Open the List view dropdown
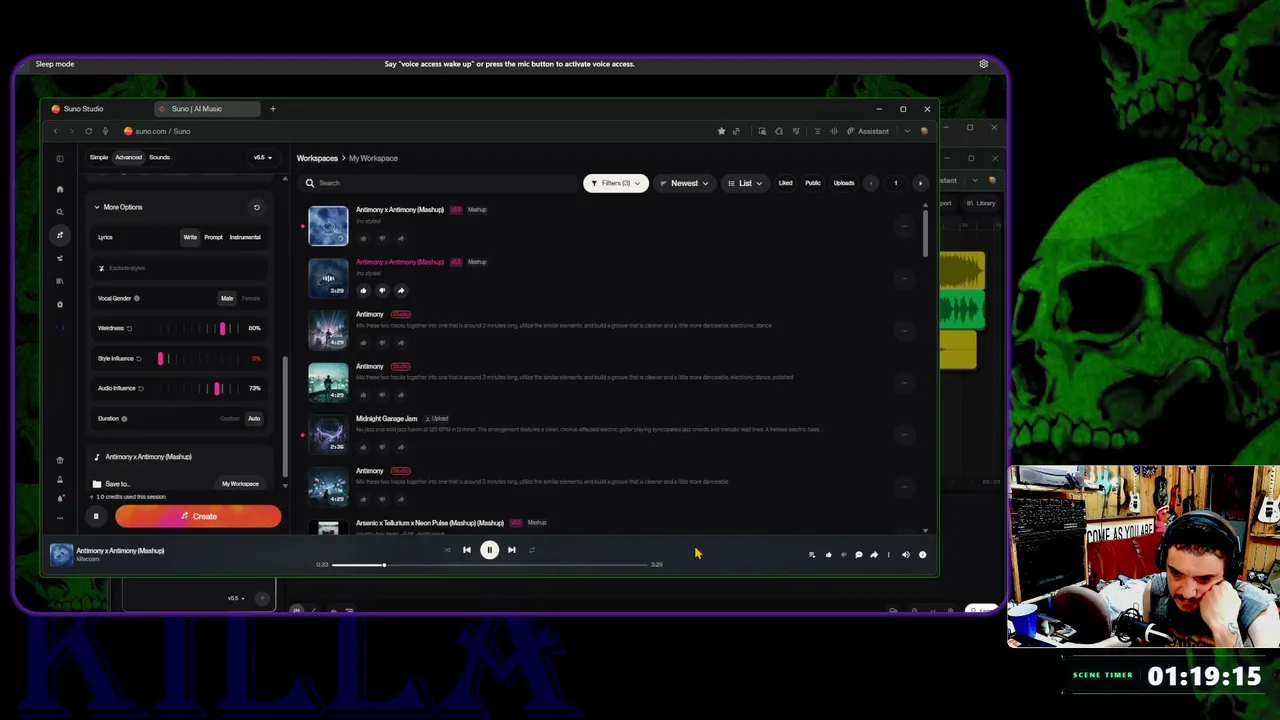The height and width of the screenshot is (720, 1280). (x=745, y=183)
